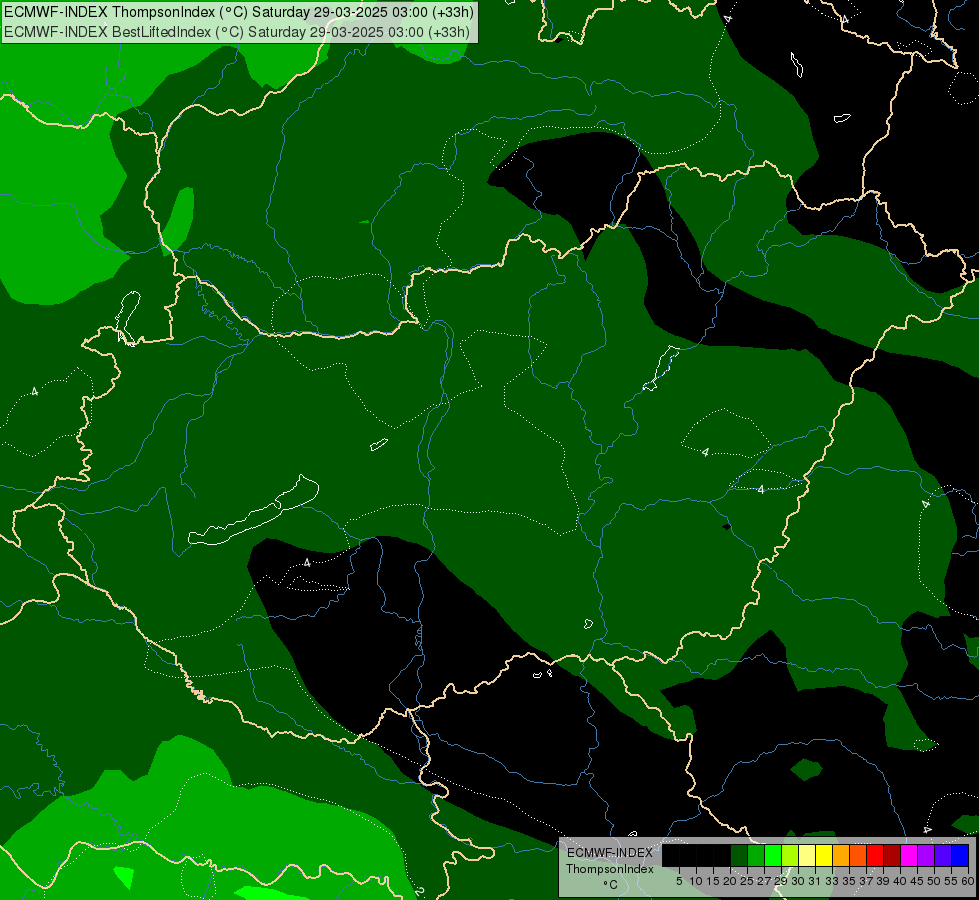
Task: Select the lime 29–30 legend swatch
Action: coord(790,855)
